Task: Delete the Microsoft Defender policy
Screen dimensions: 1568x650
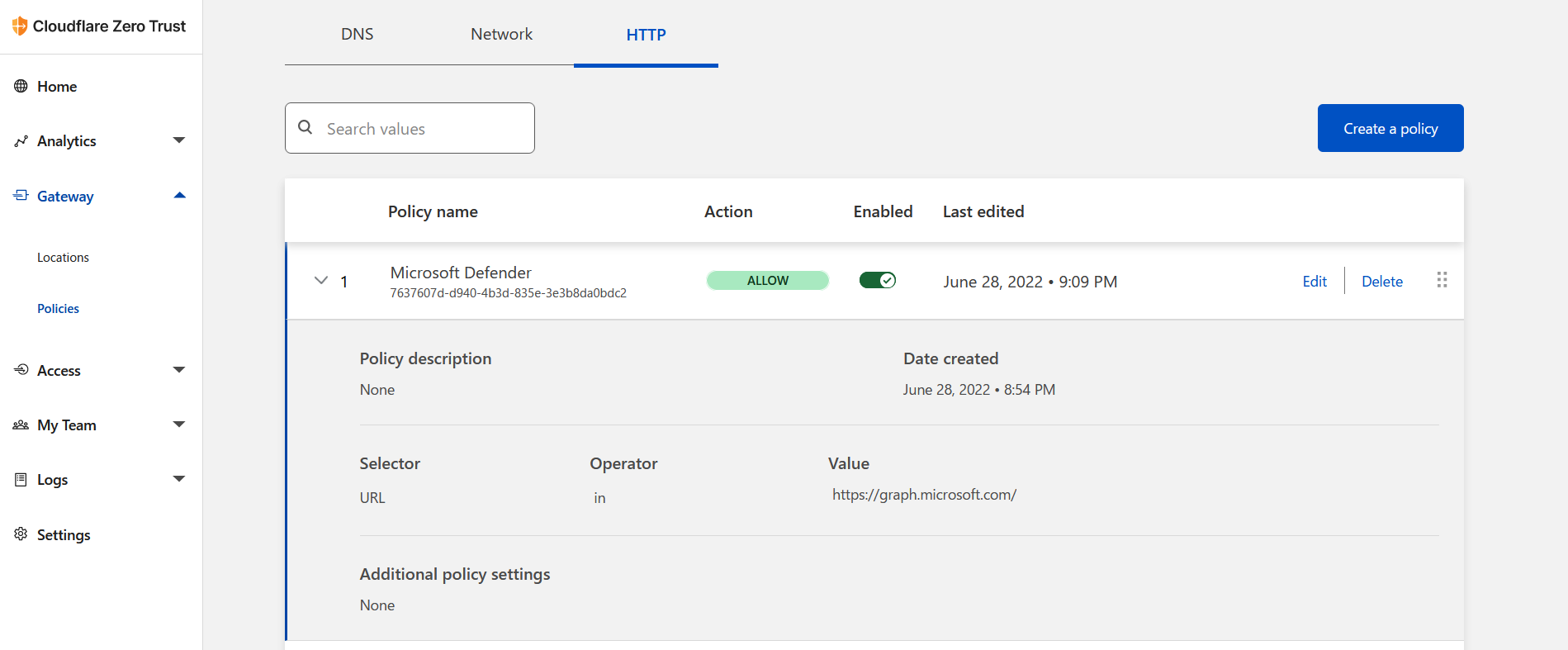Action: point(1381,282)
